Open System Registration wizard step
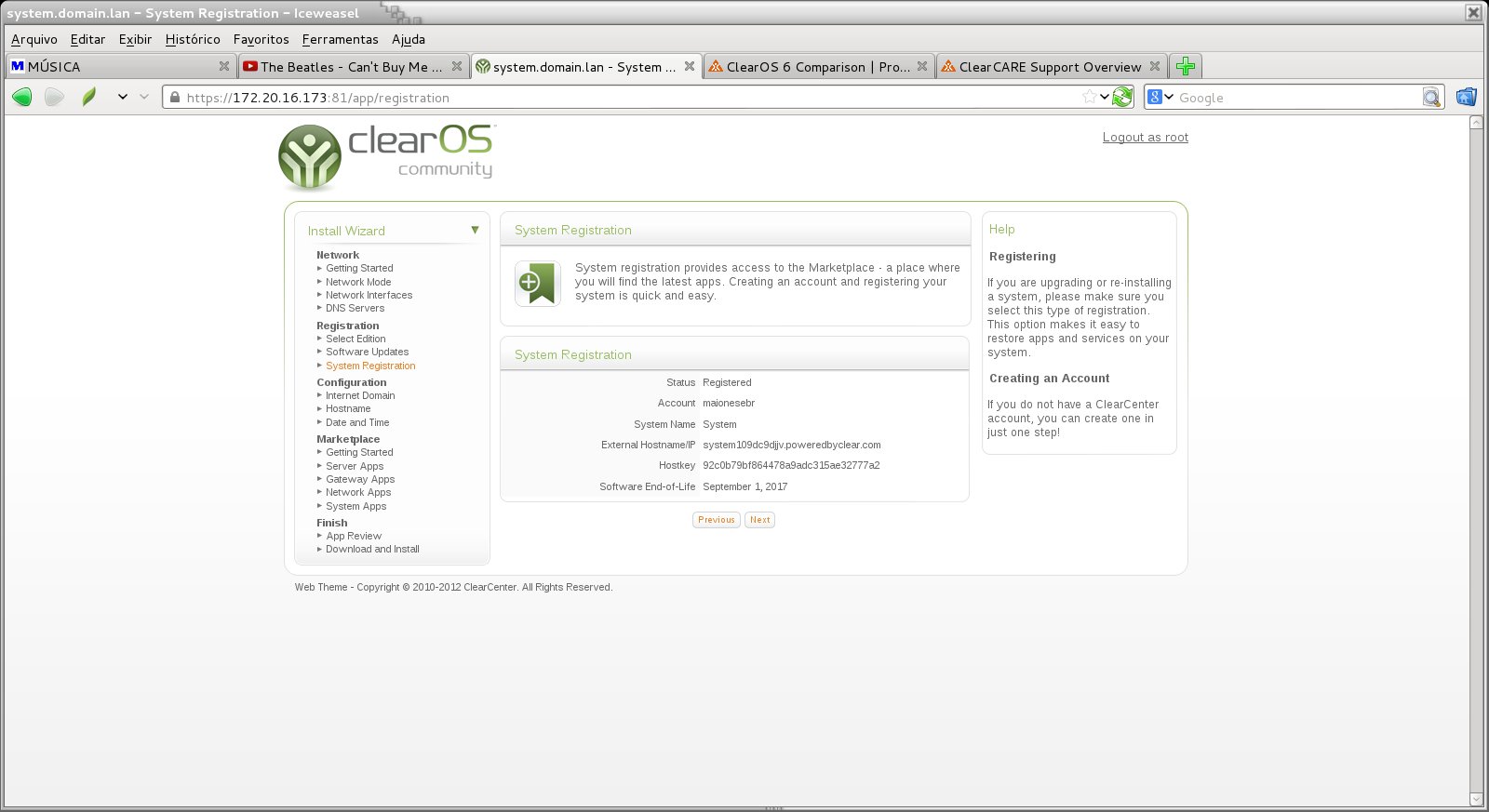This screenshot has width=1489, height=812. click(370, 366)
